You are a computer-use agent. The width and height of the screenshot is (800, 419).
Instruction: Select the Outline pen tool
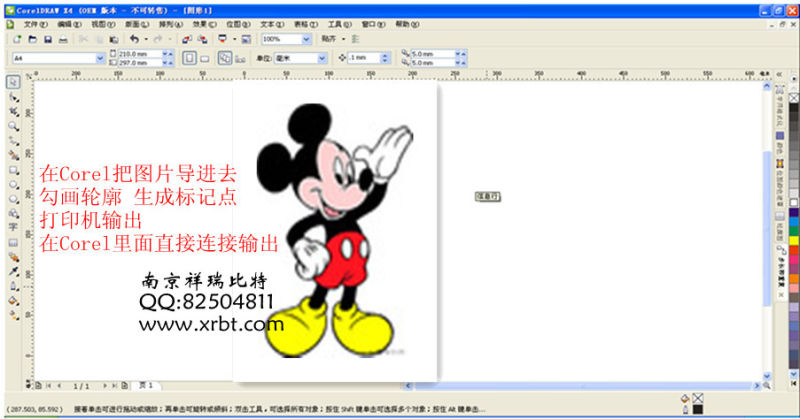pos(14,286)
